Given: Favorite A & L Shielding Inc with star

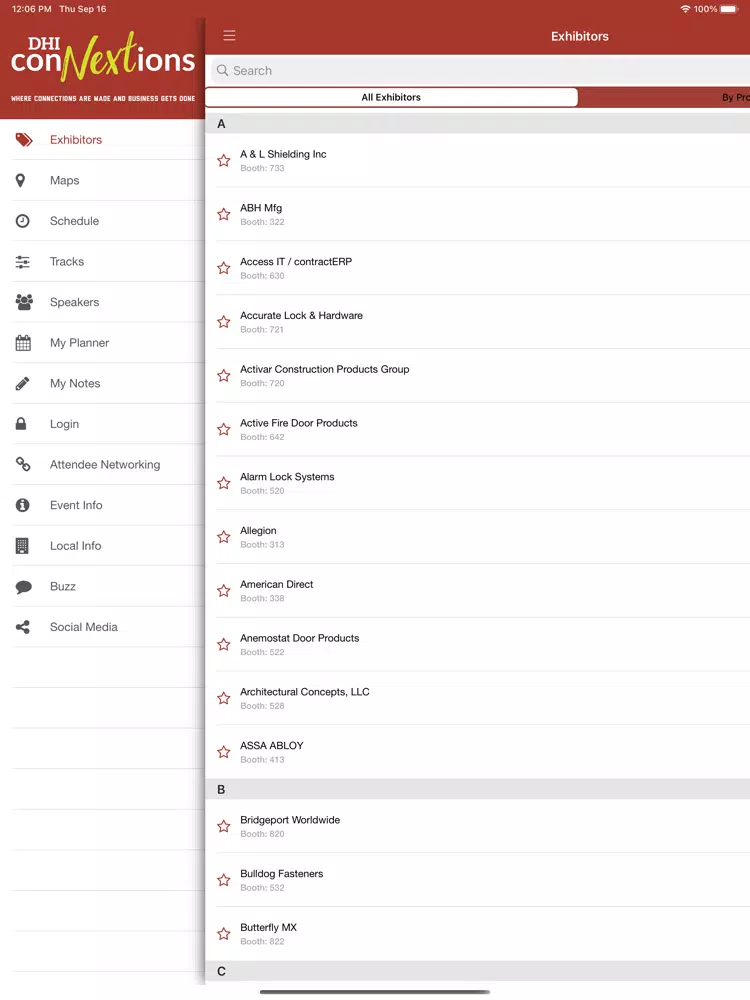Looking at the screenshot, I should coord(223,161).
